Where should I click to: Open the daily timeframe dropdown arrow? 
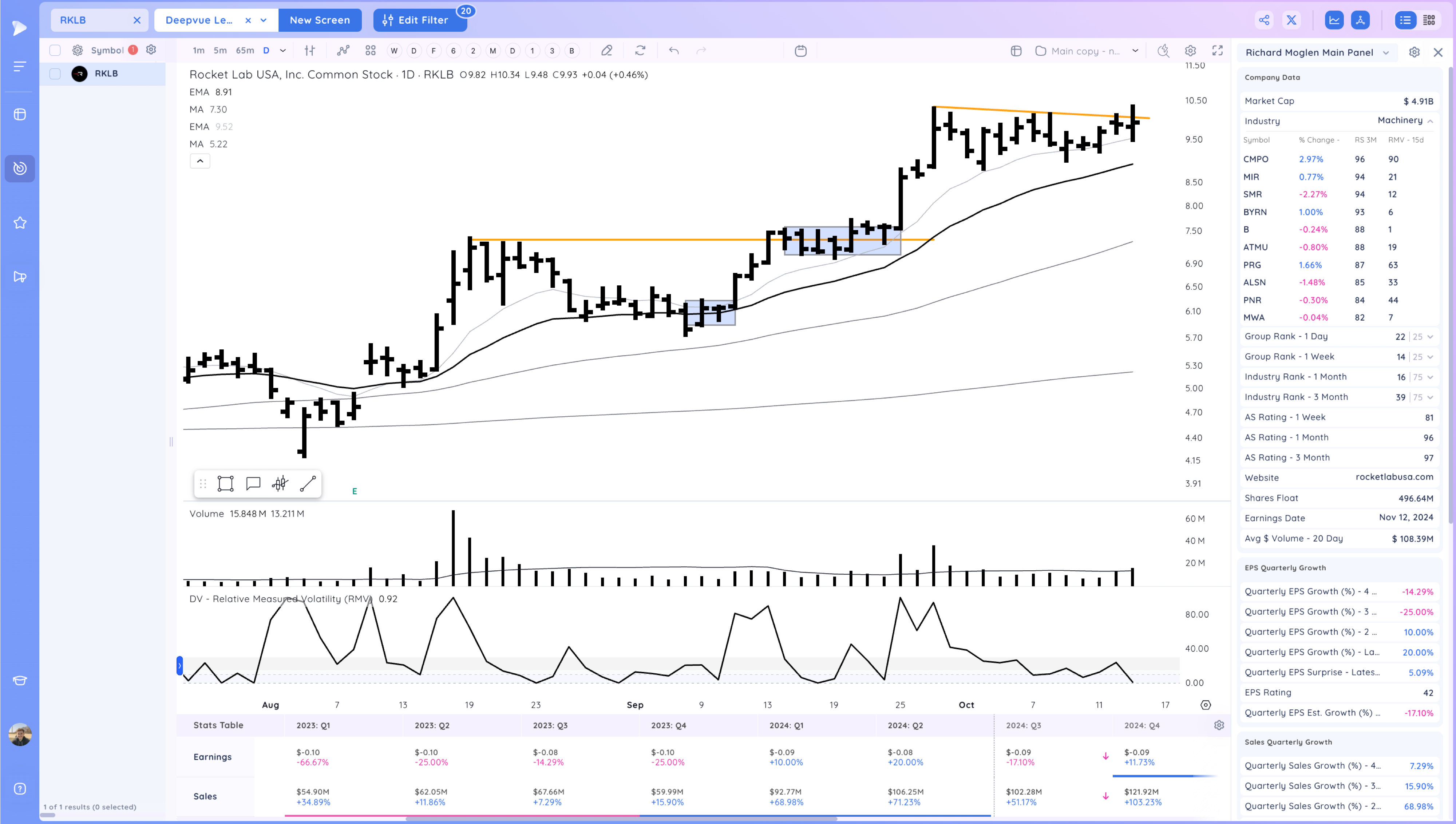click(283, 51)
